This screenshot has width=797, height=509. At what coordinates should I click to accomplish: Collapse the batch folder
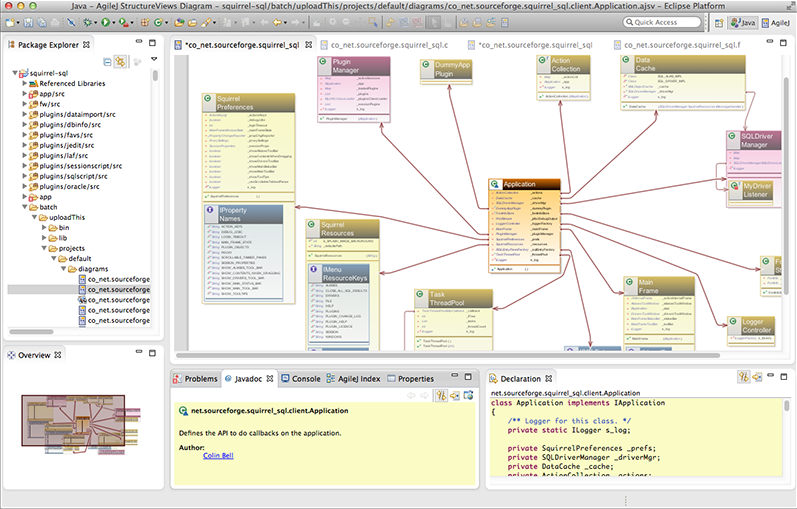tap(25, 207)
